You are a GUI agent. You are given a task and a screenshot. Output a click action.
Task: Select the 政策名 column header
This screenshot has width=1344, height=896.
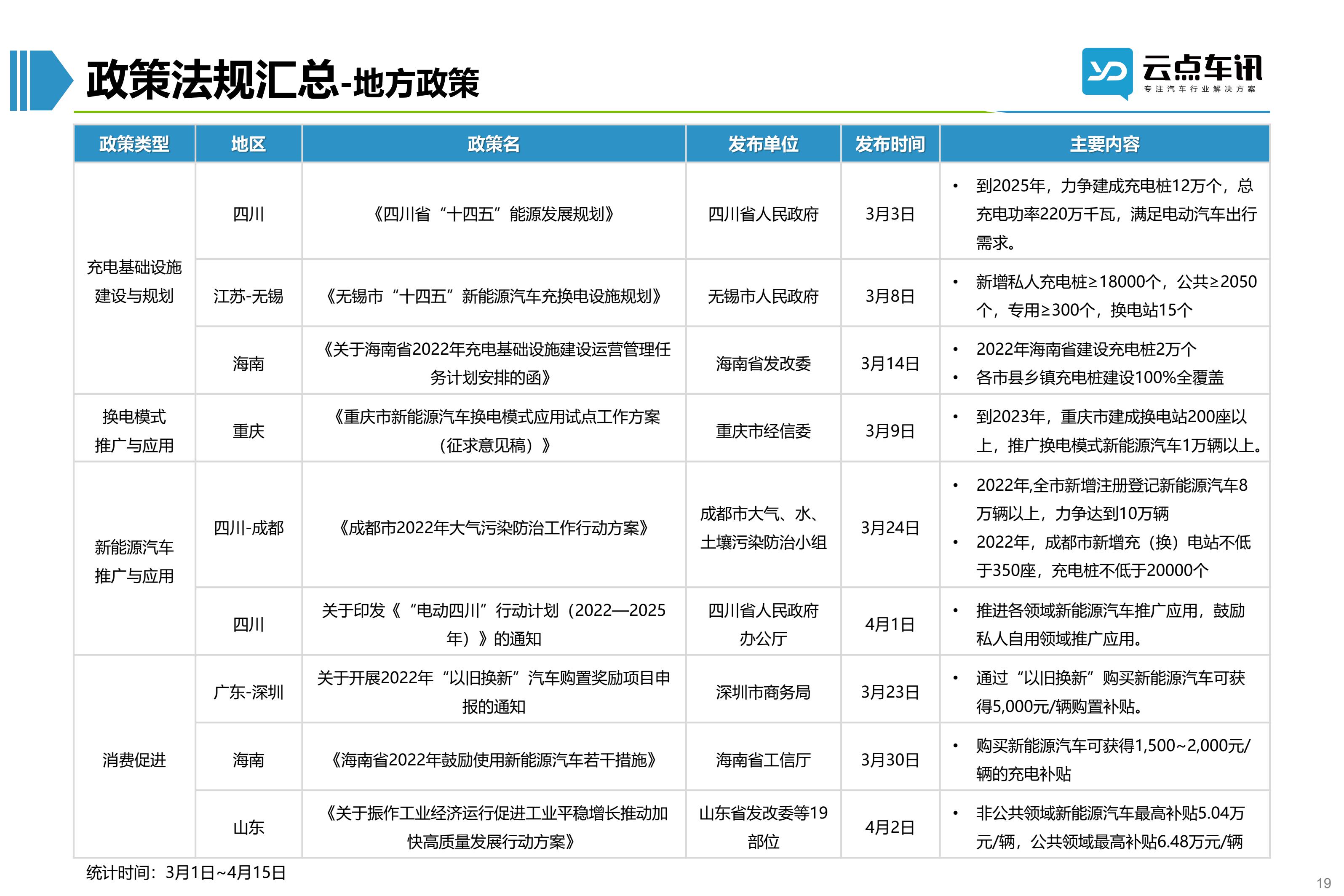[494, 144]
